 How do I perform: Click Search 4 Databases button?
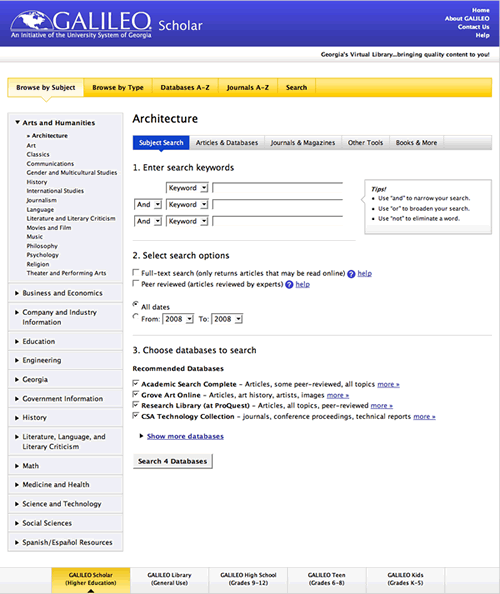(173, 461)
